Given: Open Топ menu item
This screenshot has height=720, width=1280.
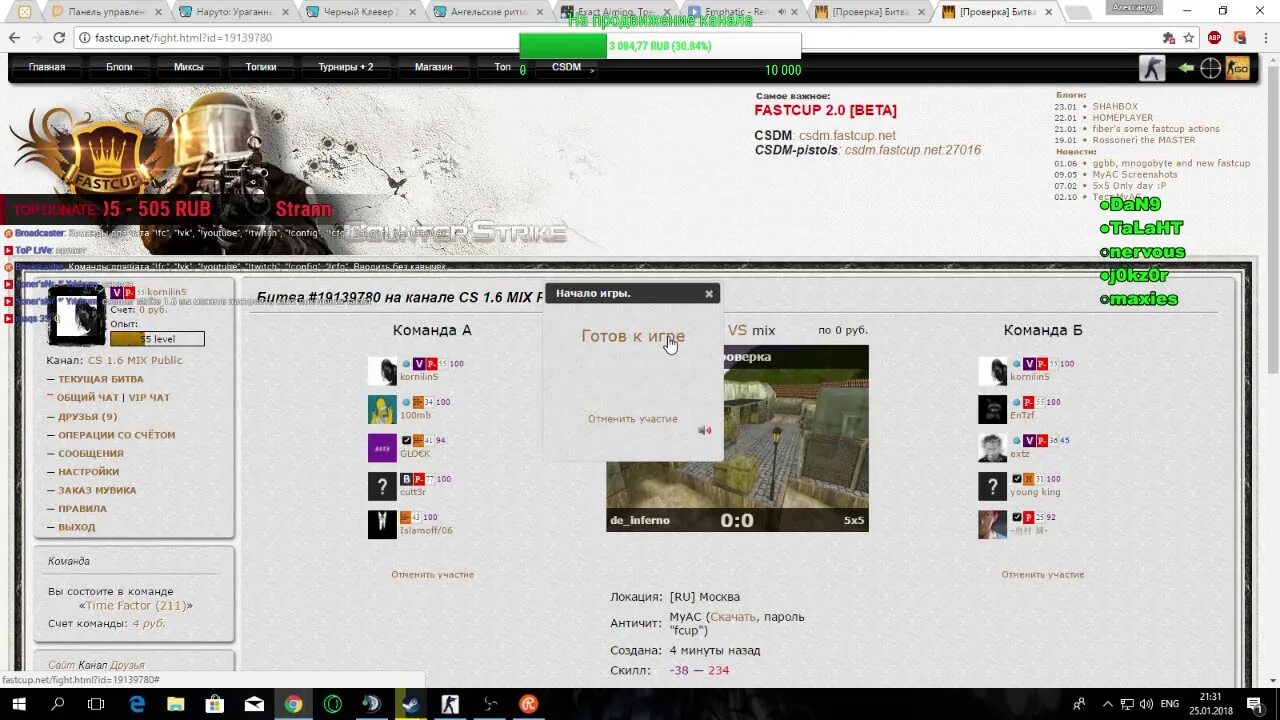Looking at the screenshot, I should 502,67.
